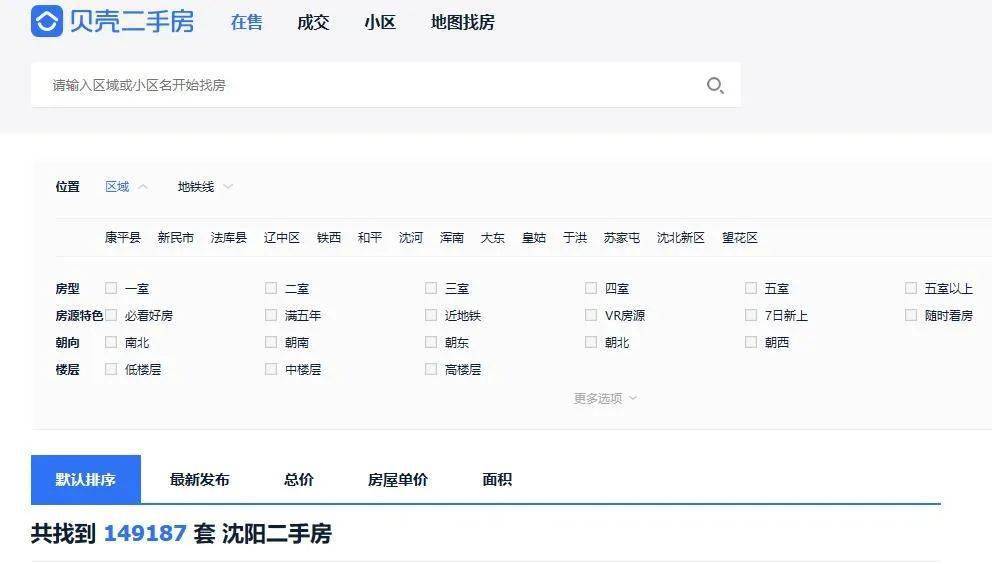This screenshot has height=564, width=992.
Task: Expand the 地铁线 dropdown
Action: (205, 187)
